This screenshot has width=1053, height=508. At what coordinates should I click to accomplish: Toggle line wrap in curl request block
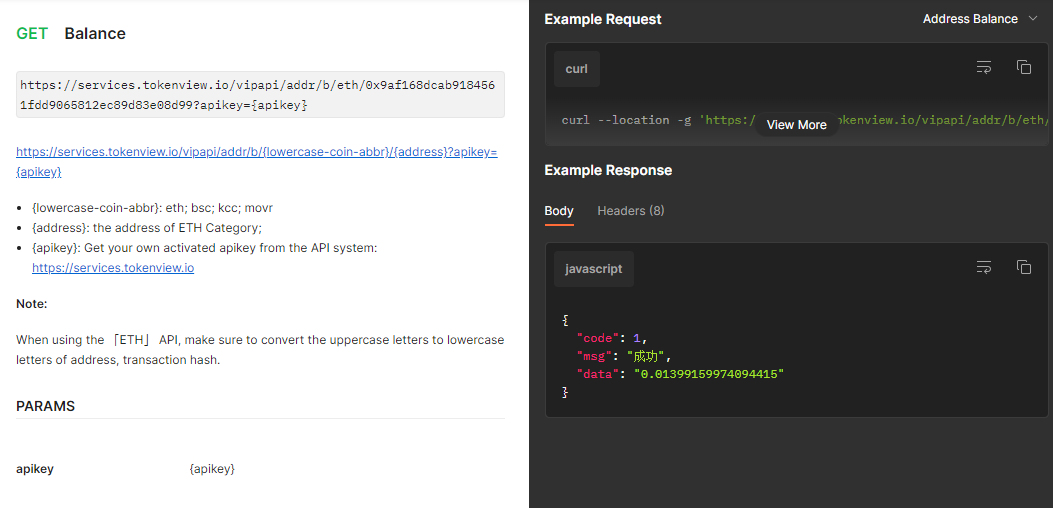coord(984,68)
